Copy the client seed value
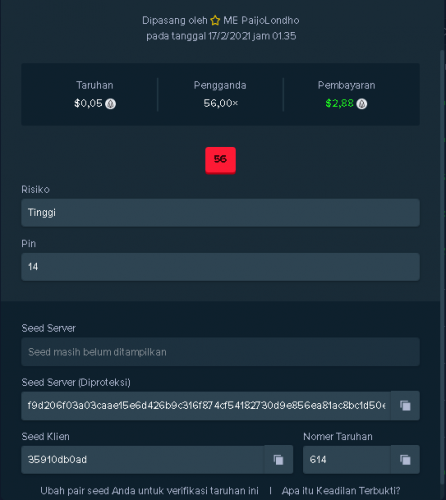The image size is (446, 500). [278, 460]
